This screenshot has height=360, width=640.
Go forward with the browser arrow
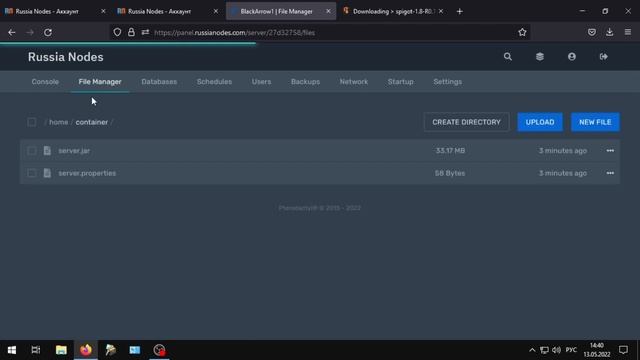(x=30, y=32)
